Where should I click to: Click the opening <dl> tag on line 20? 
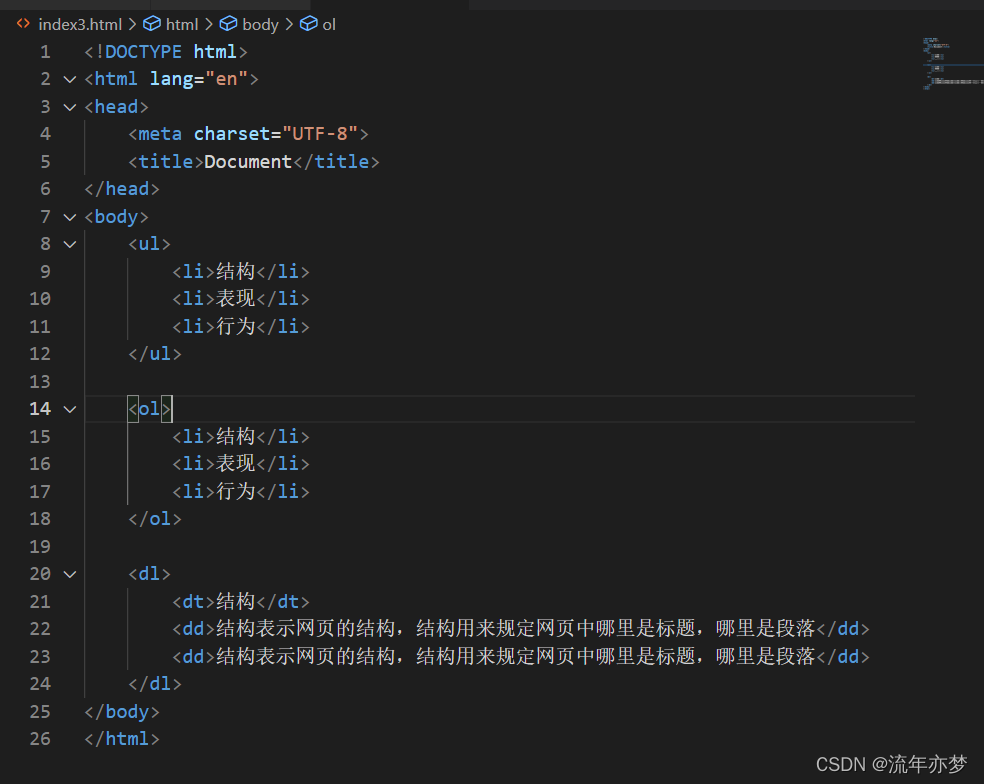pos(149,574)
